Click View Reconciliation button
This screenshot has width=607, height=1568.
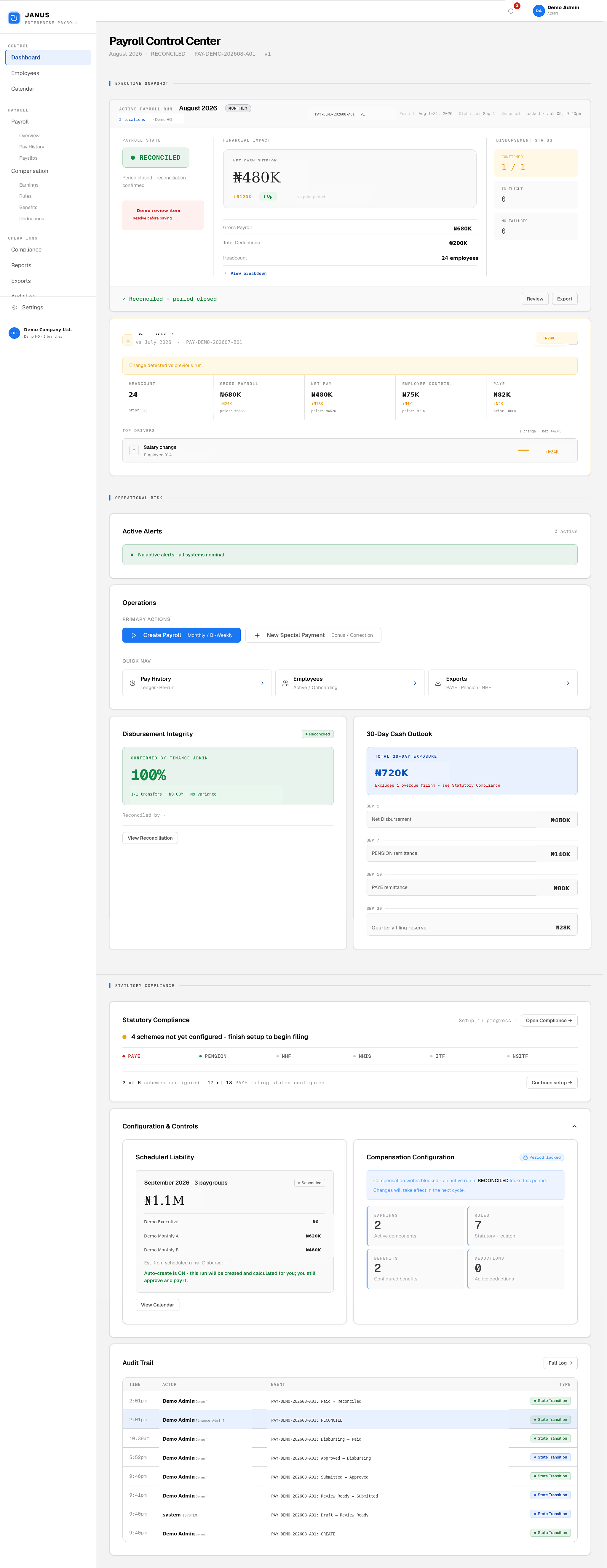coord(150,838)
